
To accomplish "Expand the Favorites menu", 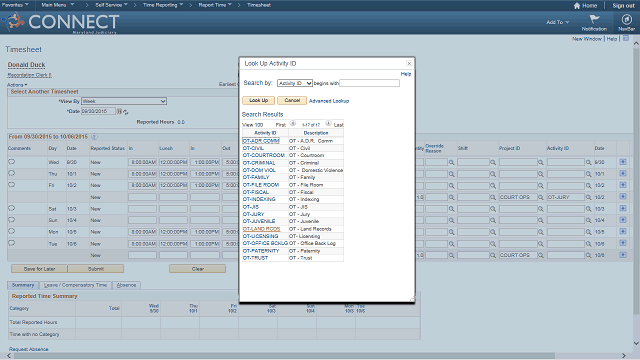I will click(15, 5).
